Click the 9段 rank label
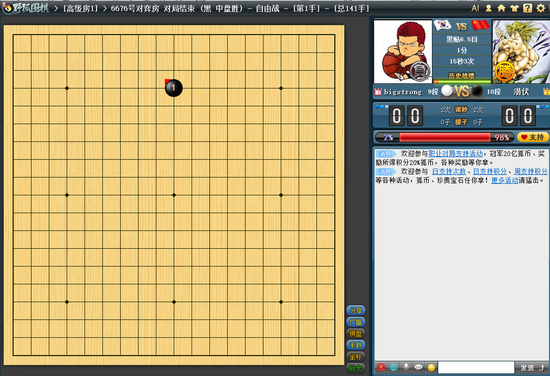 (x=433, y=92)
